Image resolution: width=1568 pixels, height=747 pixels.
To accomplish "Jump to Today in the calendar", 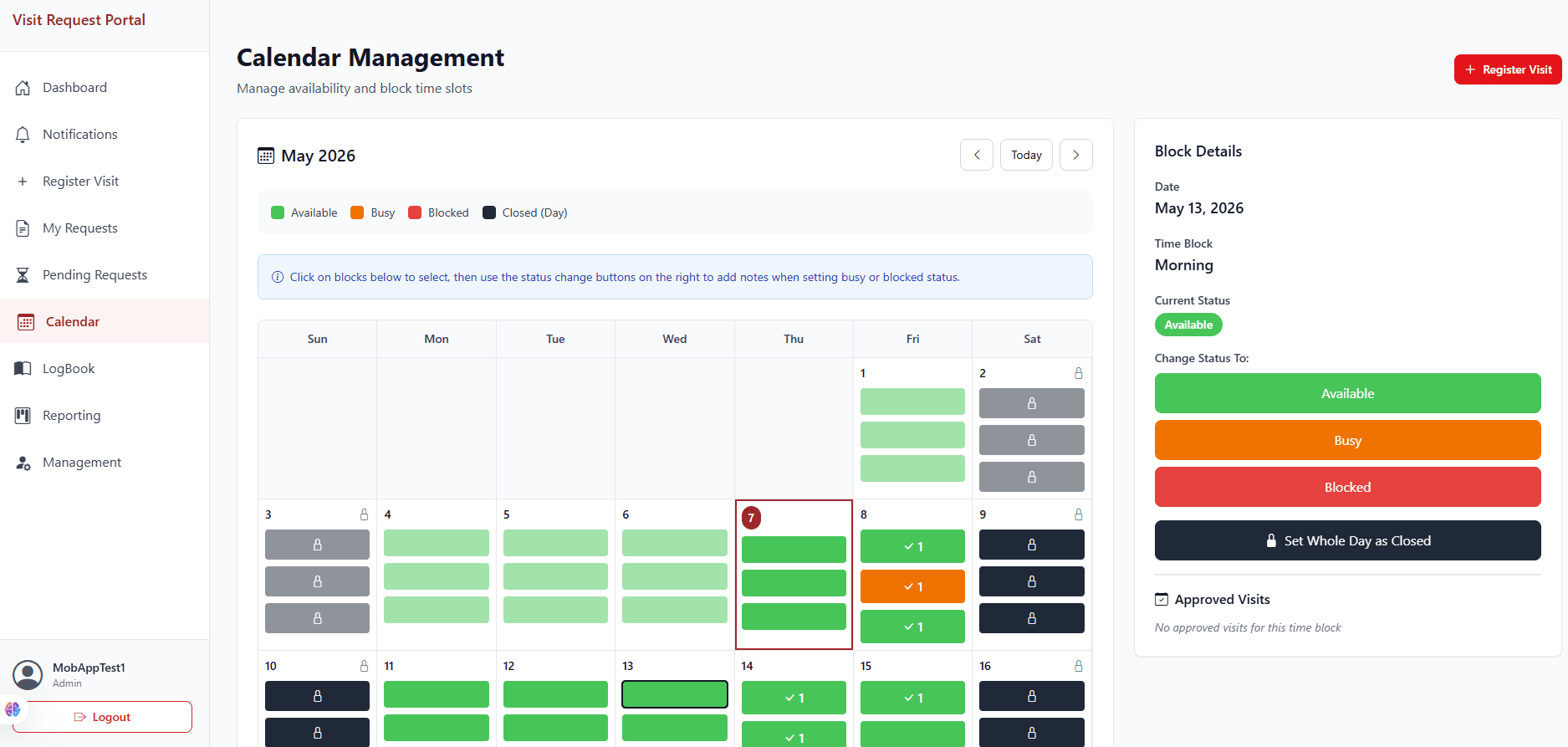I will pyautogui.click(x=1027, y=155).
